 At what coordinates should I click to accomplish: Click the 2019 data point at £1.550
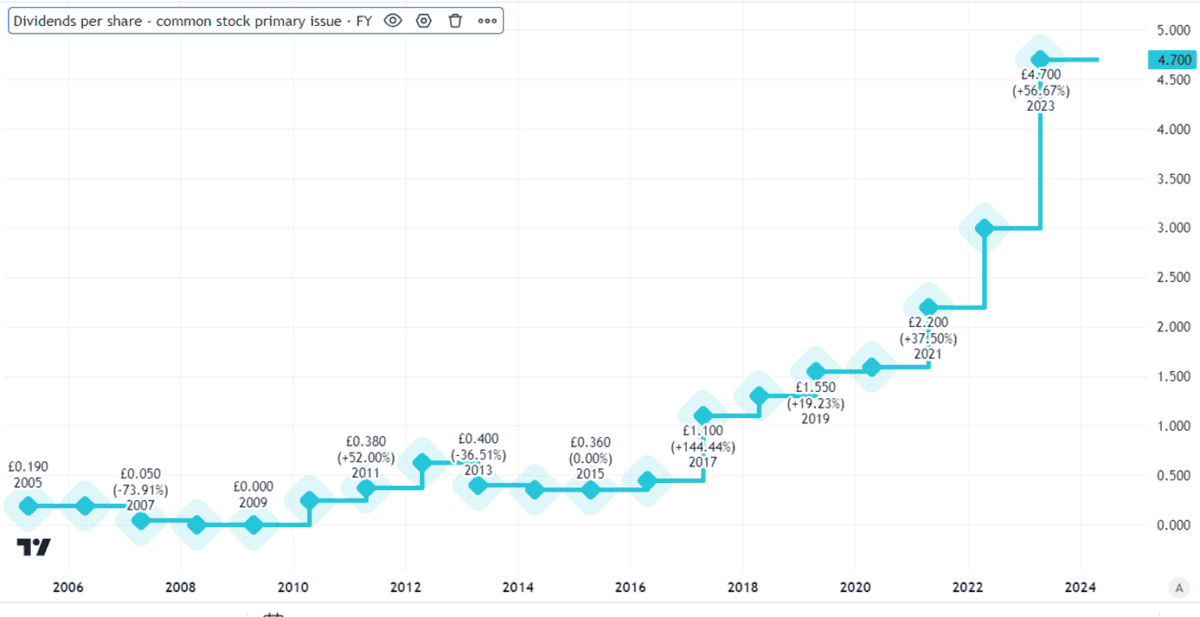(815, 372)
